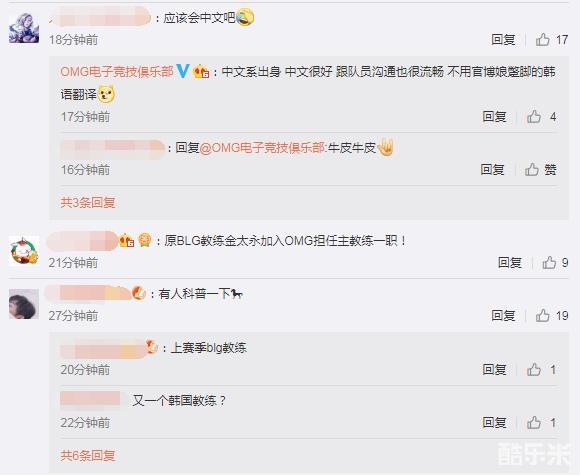Like the 有人科普一下 comment with 19 likes

click(x=543, y=316)
